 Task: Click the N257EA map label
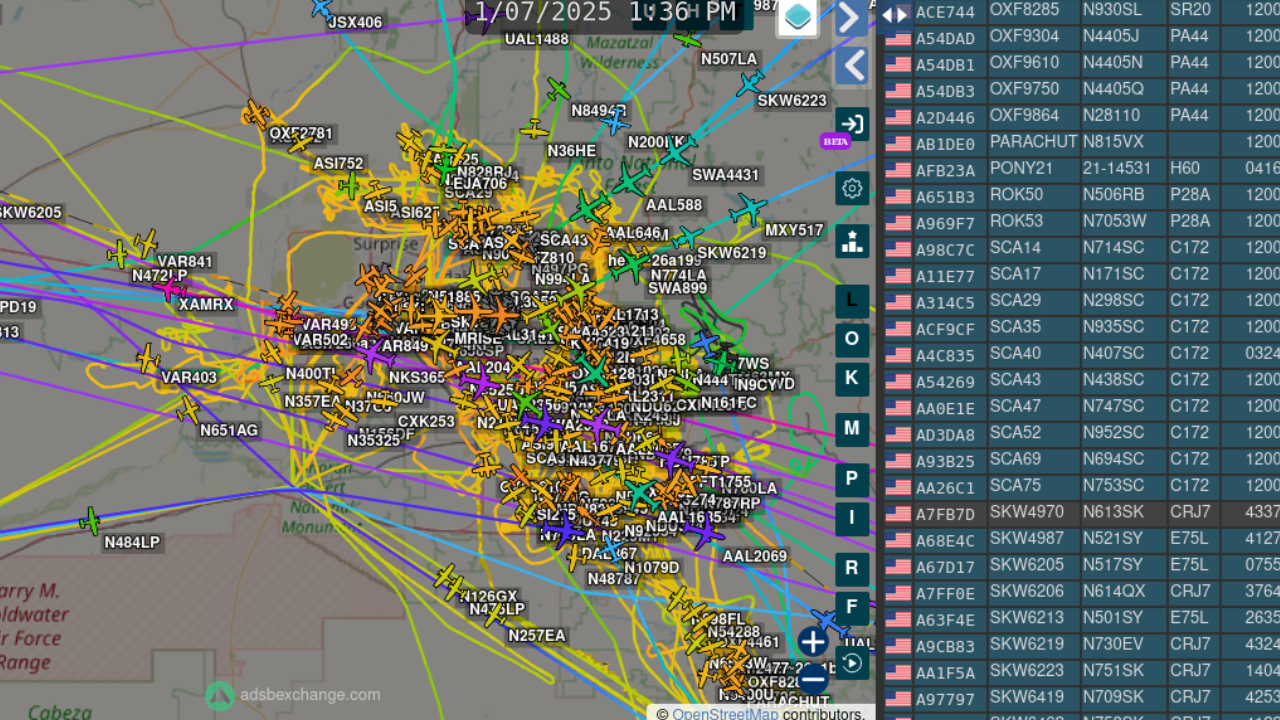(x=537, y=636)
